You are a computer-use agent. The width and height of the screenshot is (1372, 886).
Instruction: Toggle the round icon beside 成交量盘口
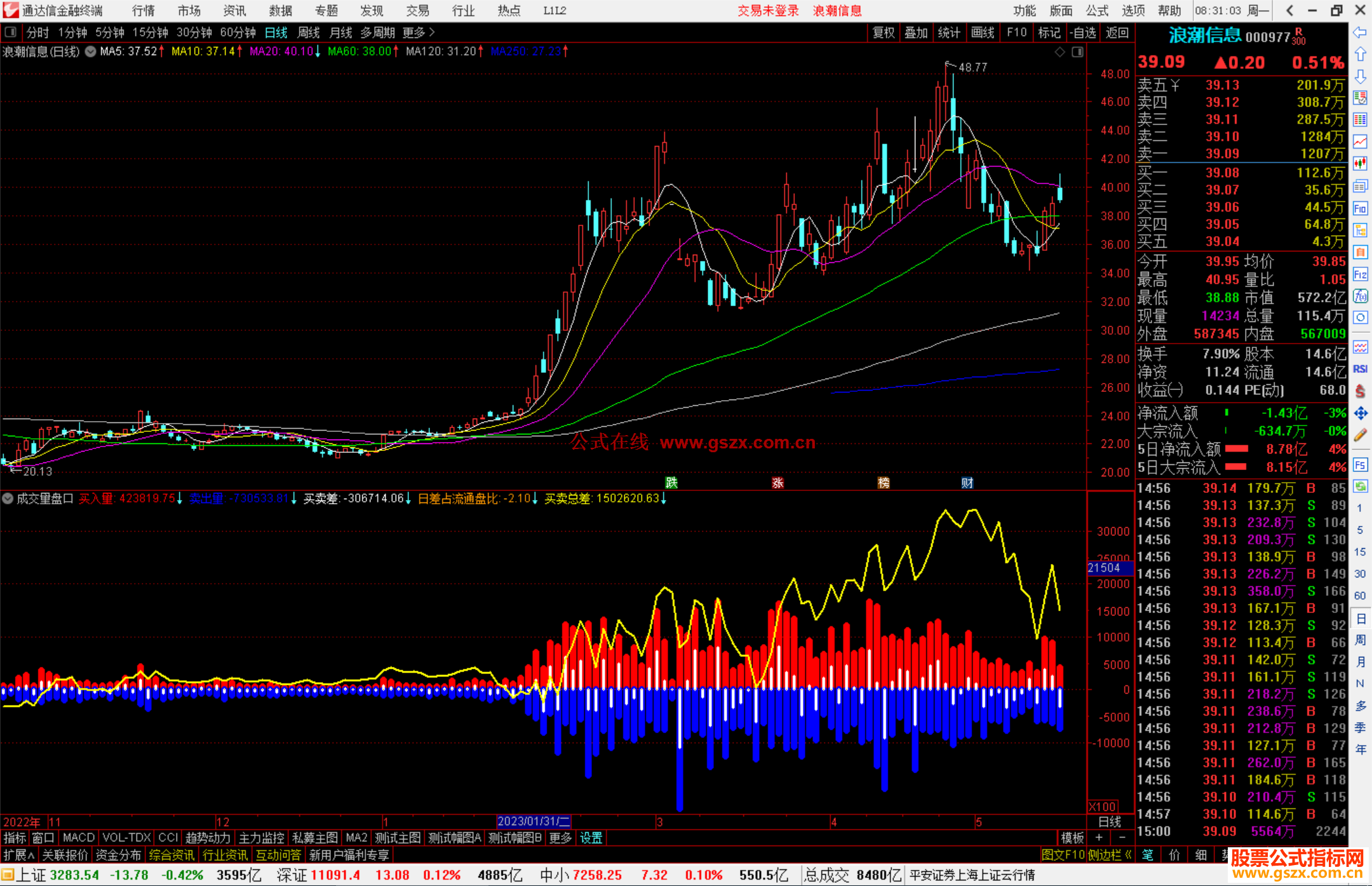point(8,499)
